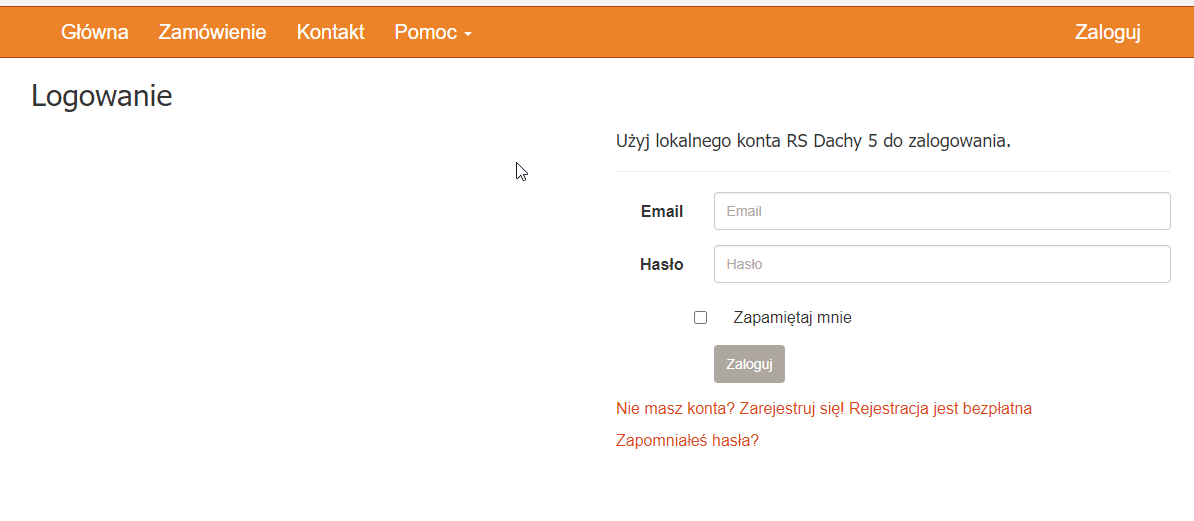This screenshot has width=1194, height=521.
Task: Click the caret arrow beside Pomoc
Action: point(467,34)
